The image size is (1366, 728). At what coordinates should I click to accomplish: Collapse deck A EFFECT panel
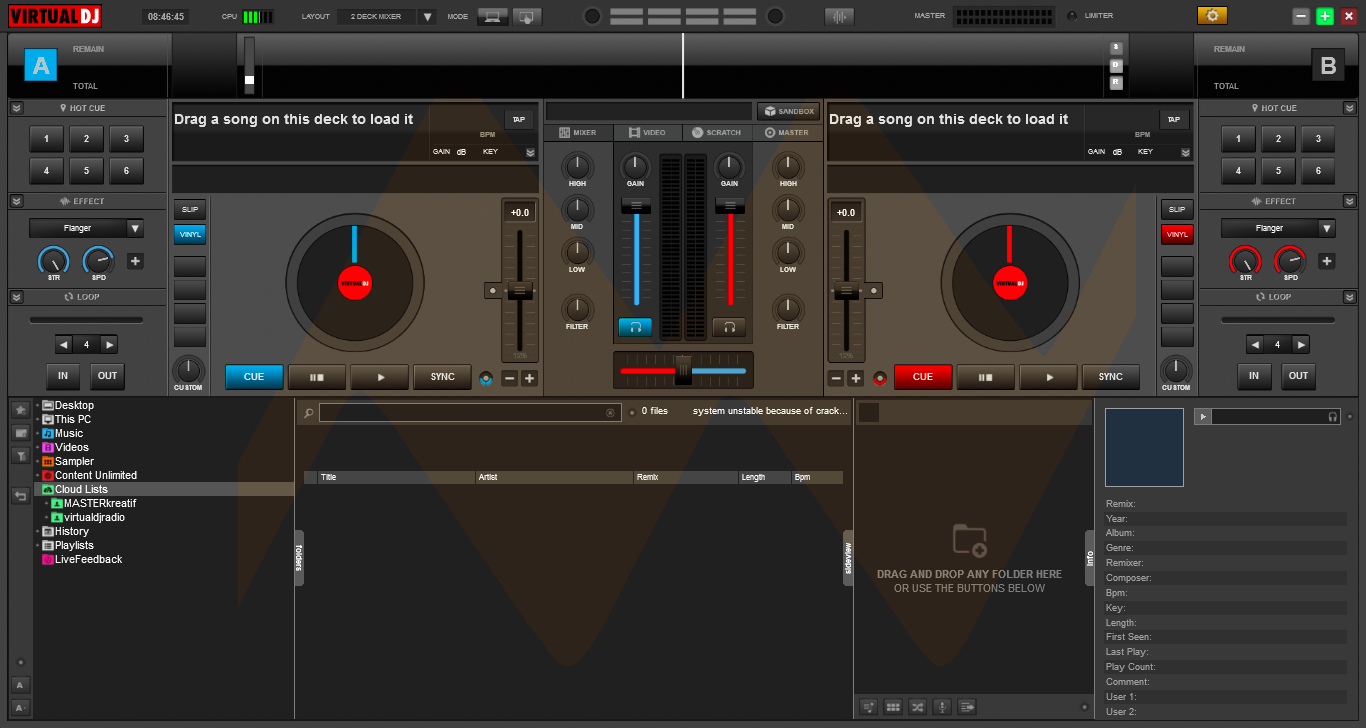[x=17, y=201]
